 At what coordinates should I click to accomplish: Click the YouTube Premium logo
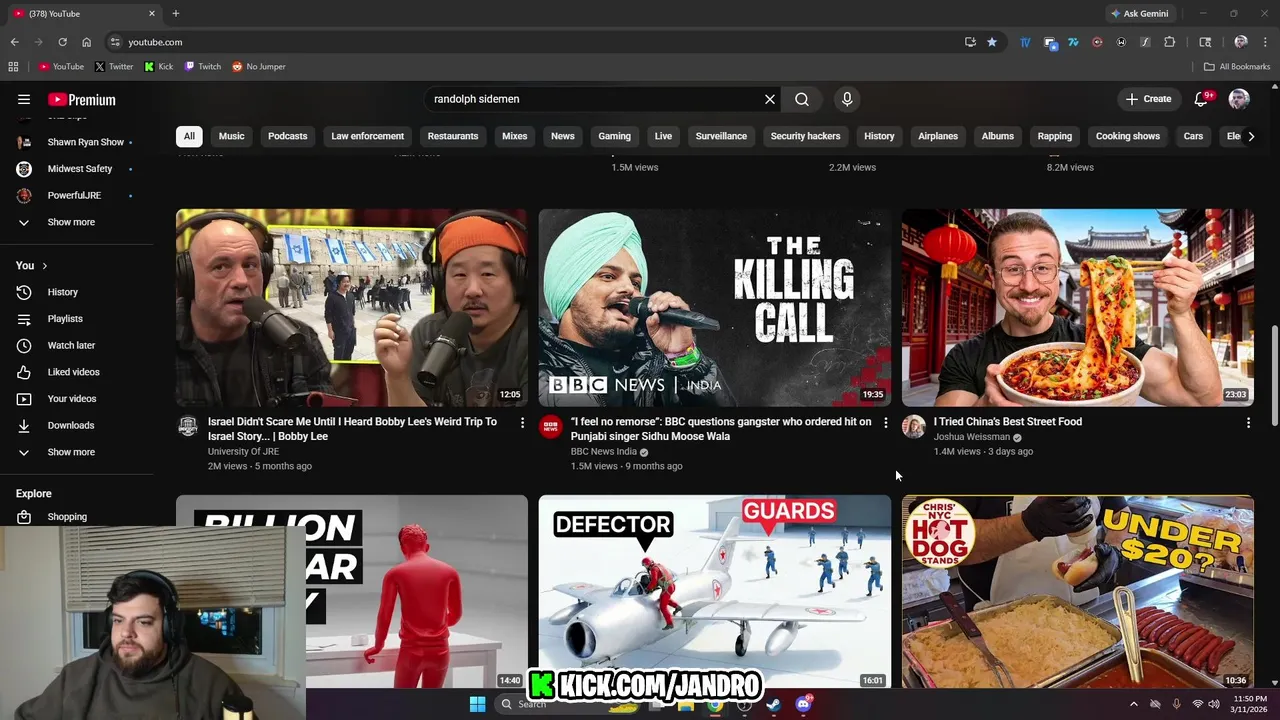pyautogui.click(x=82, y=100)
